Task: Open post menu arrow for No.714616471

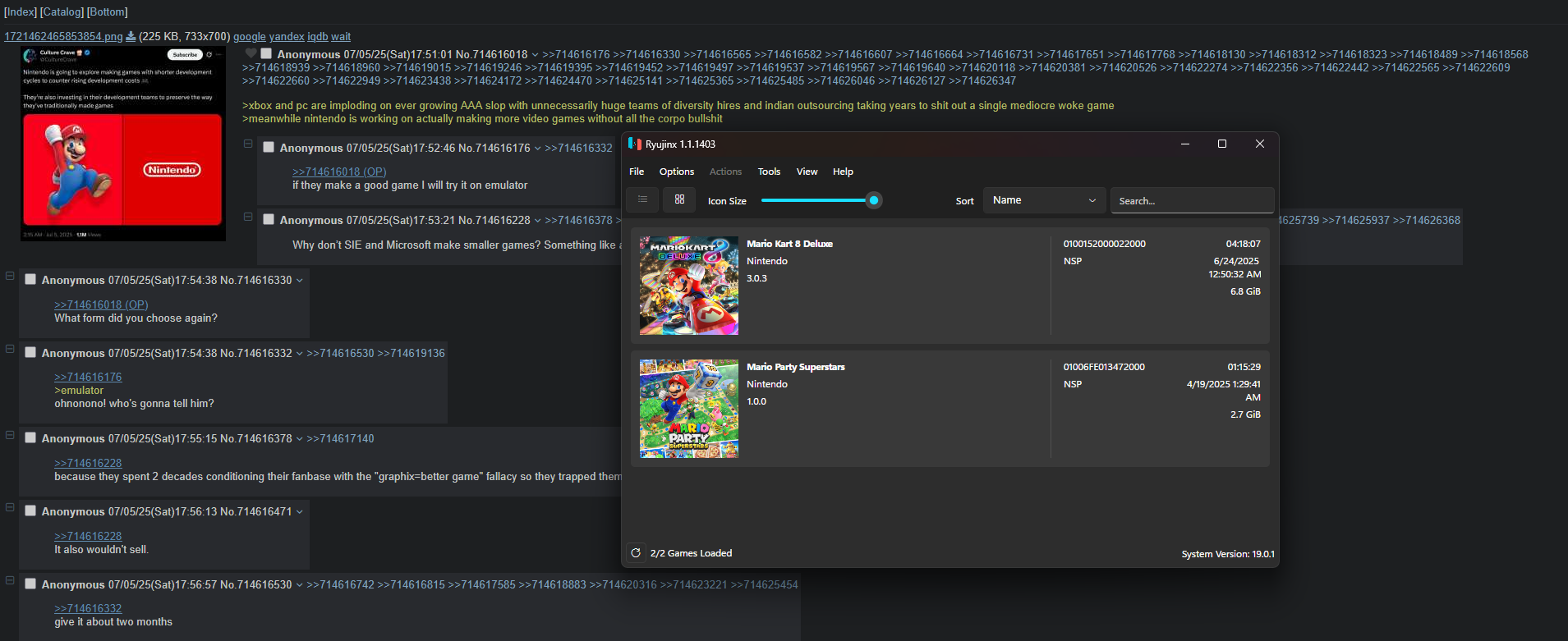Action: (x=299, y=512)
